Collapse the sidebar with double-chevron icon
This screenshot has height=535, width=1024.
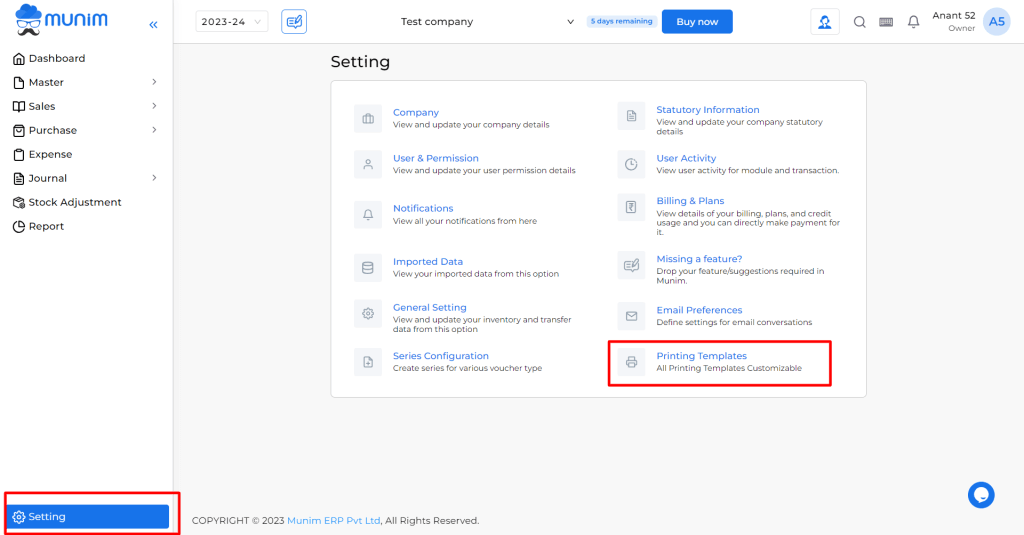[x=153, y=25]
